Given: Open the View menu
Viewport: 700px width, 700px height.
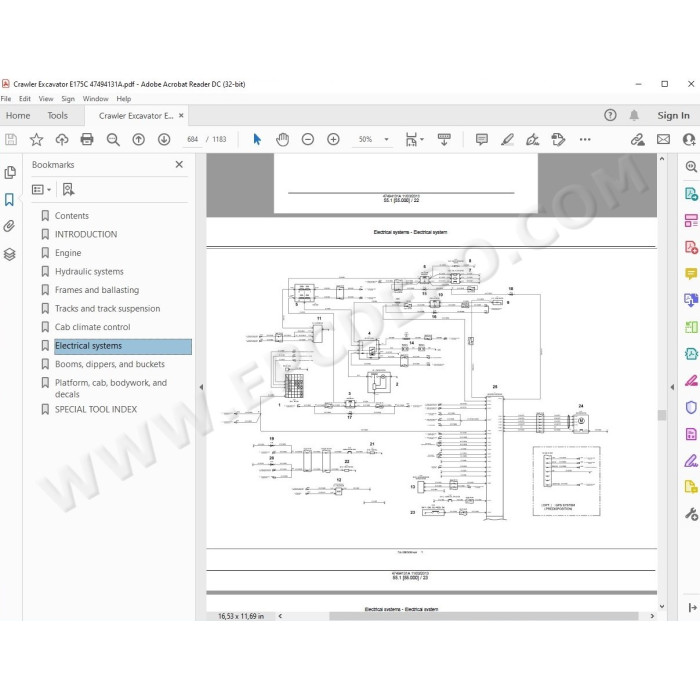Looking at the screenshot, I should point(46,99).
